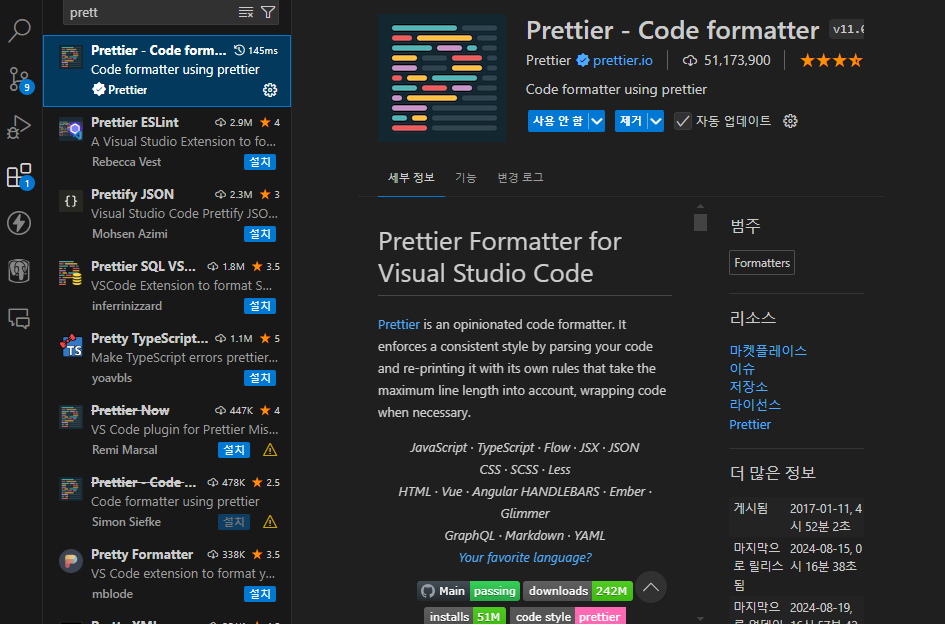Open the 이슈 resource link
Viewport: 945px width, 624px height.
(742, 368)
